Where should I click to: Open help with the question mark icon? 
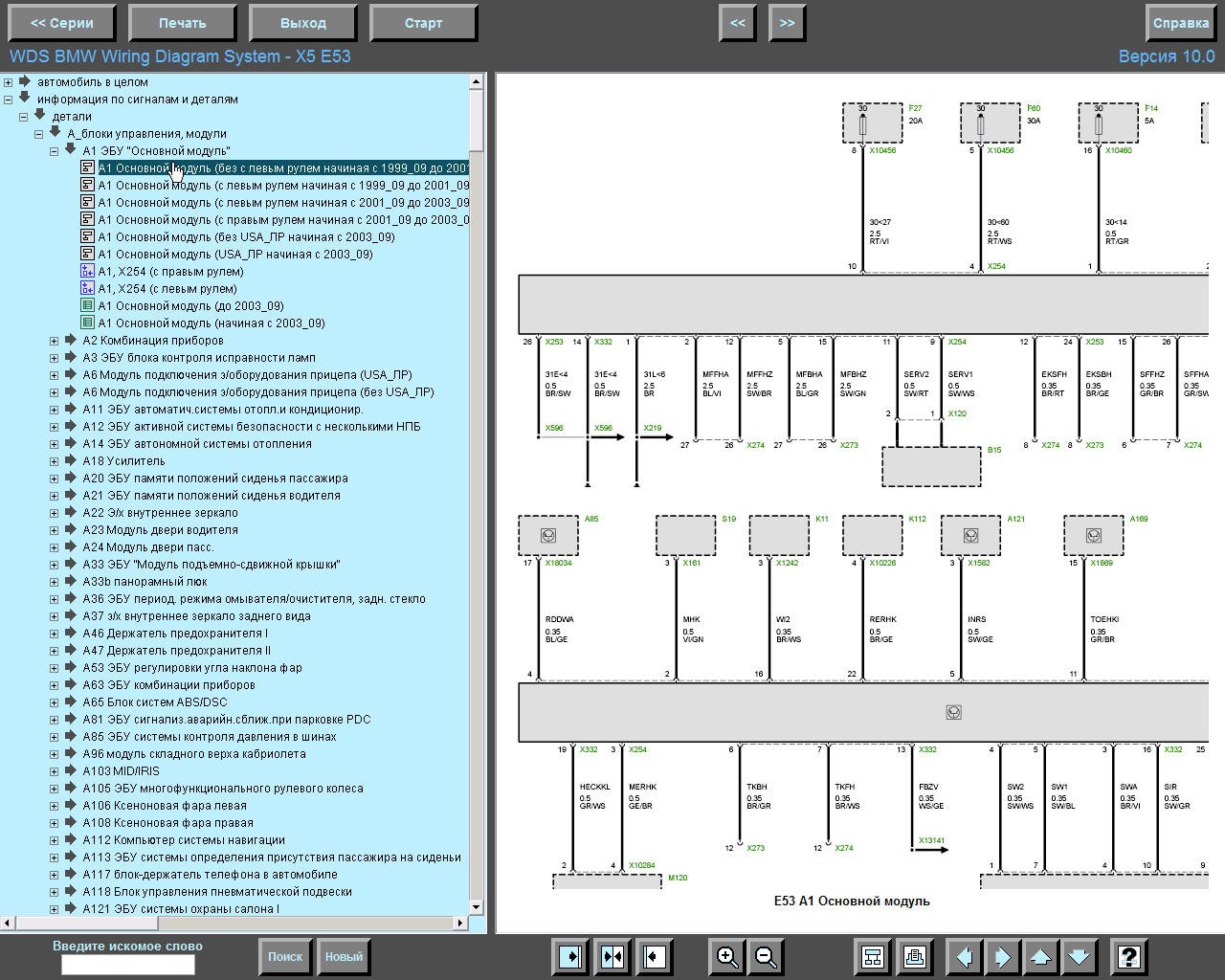pyautogui.click(x=1129, y=956)
